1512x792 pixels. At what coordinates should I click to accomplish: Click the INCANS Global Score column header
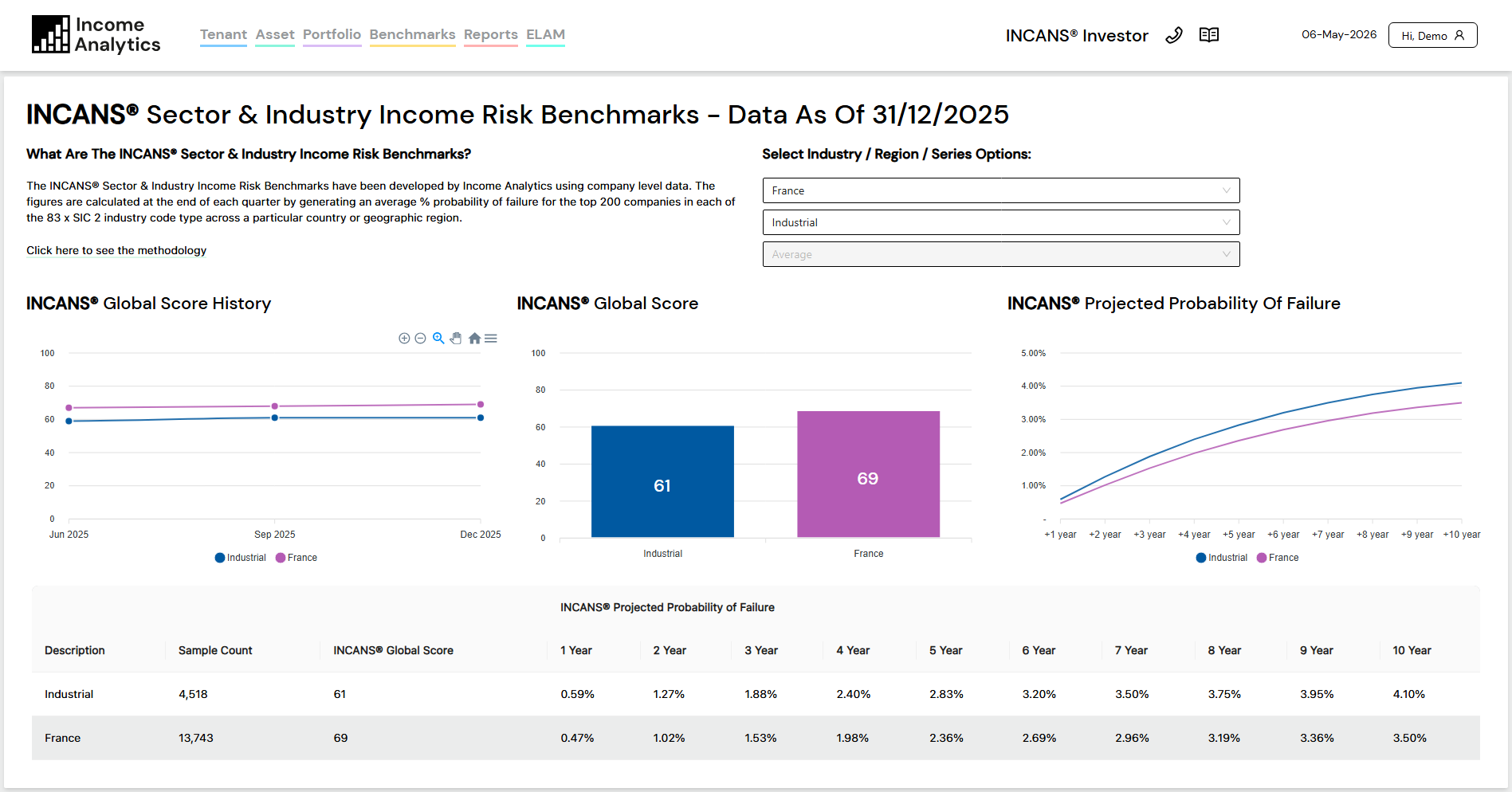393,650
